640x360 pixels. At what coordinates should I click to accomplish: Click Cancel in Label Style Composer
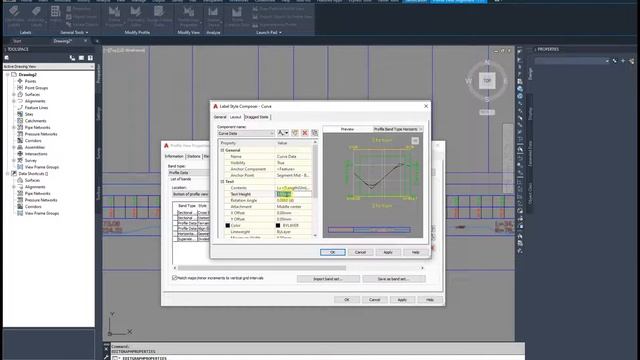click(x=360, y=252)
